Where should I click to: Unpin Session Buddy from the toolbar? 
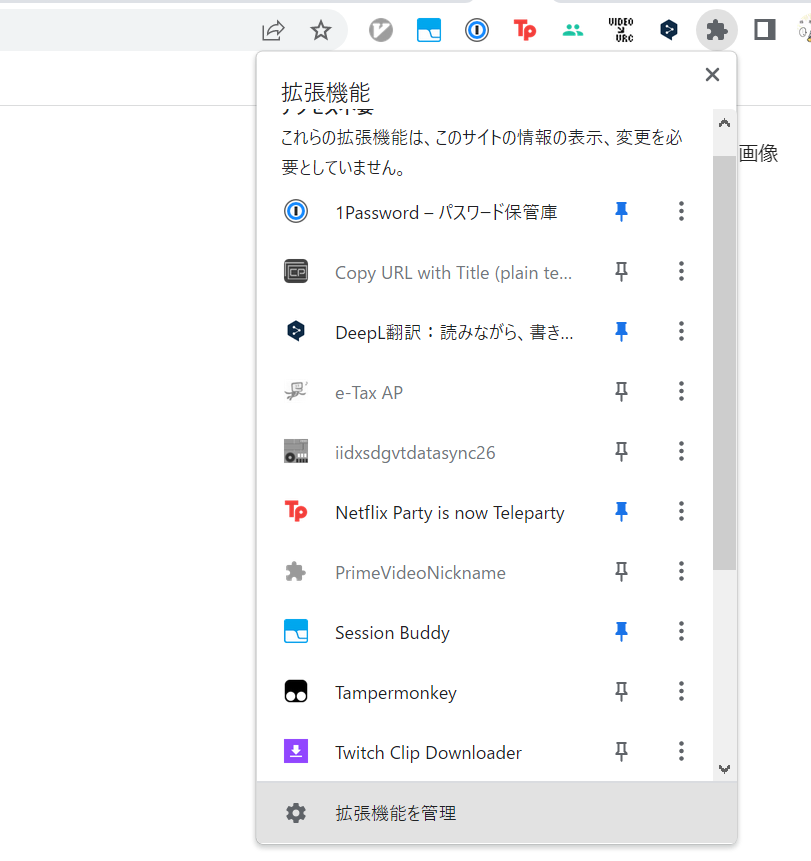pyautogui.click(x=621, y=631)
